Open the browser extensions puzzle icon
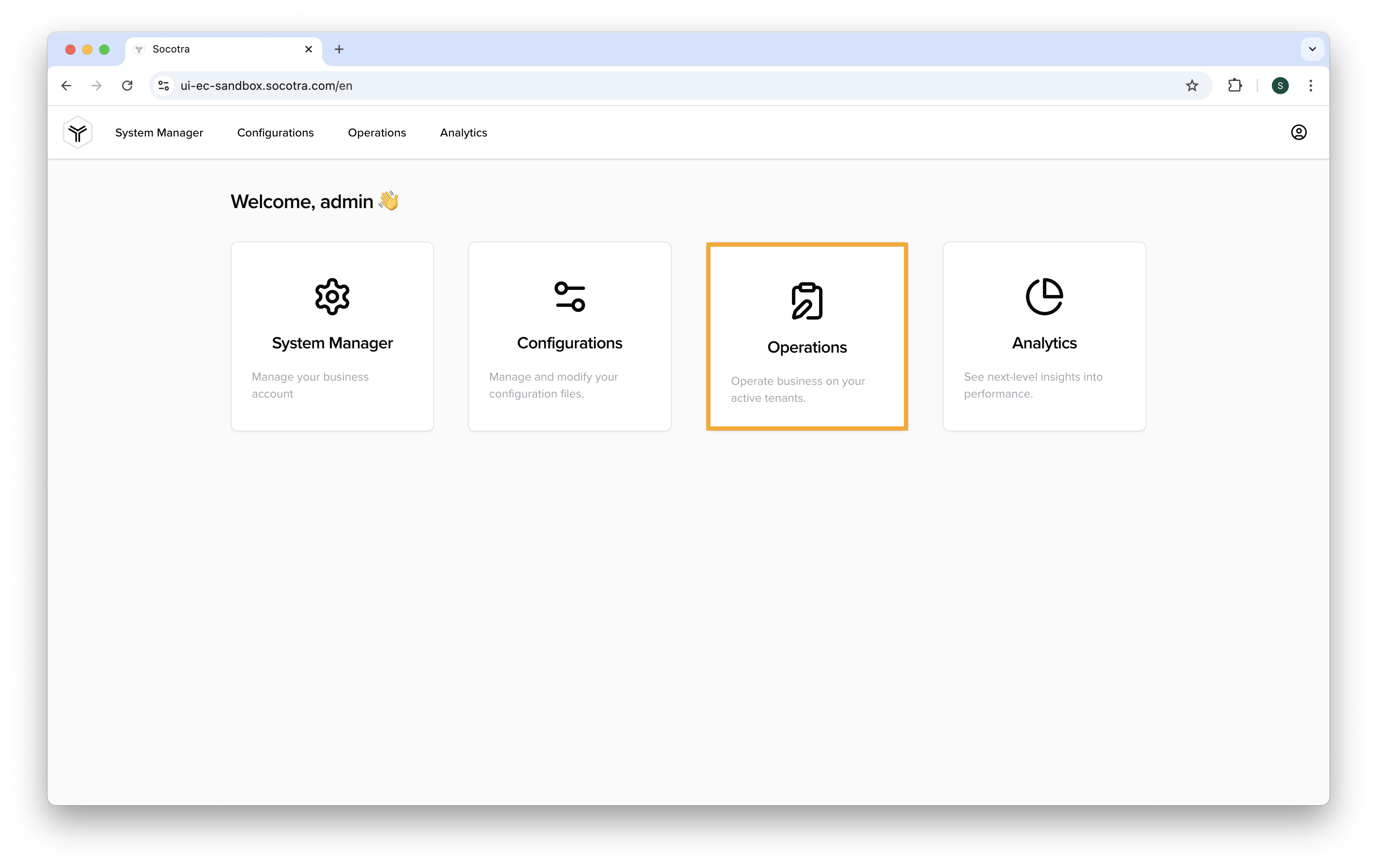The width and height of the screenshot is (1377, 868). click(x=1235, y=86)
